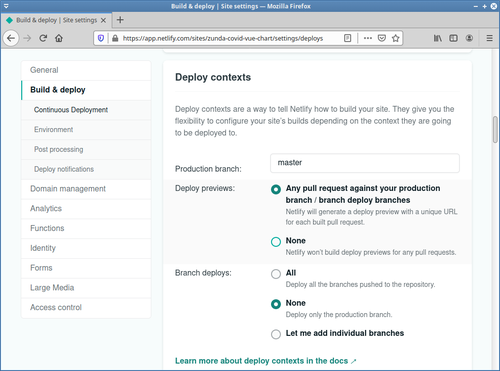
Task: Open Build & deploy settings section
Action: point(86,90)
